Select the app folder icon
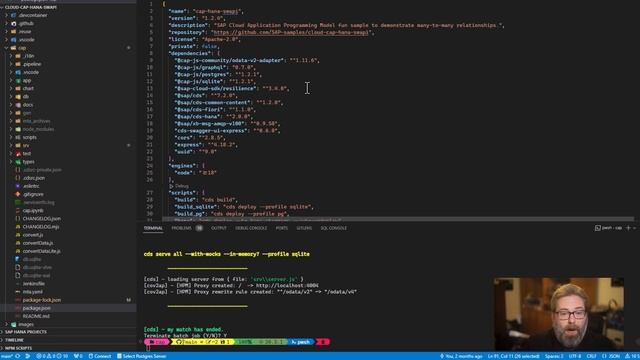The image size is (640, 360). pos(18,80)
